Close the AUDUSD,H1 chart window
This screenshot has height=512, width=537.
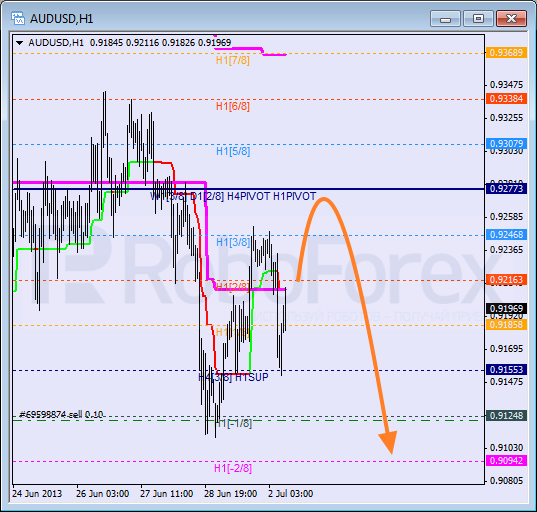pyautogui.click(x=511, y=19)
